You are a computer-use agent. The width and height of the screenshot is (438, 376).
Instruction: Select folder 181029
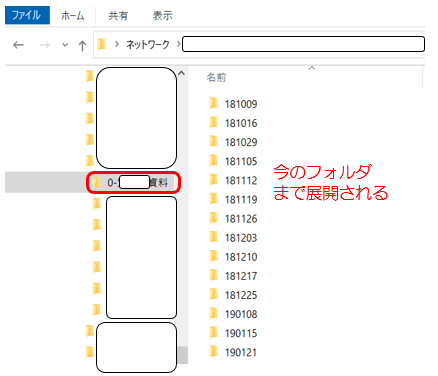(x=234, y=142)
